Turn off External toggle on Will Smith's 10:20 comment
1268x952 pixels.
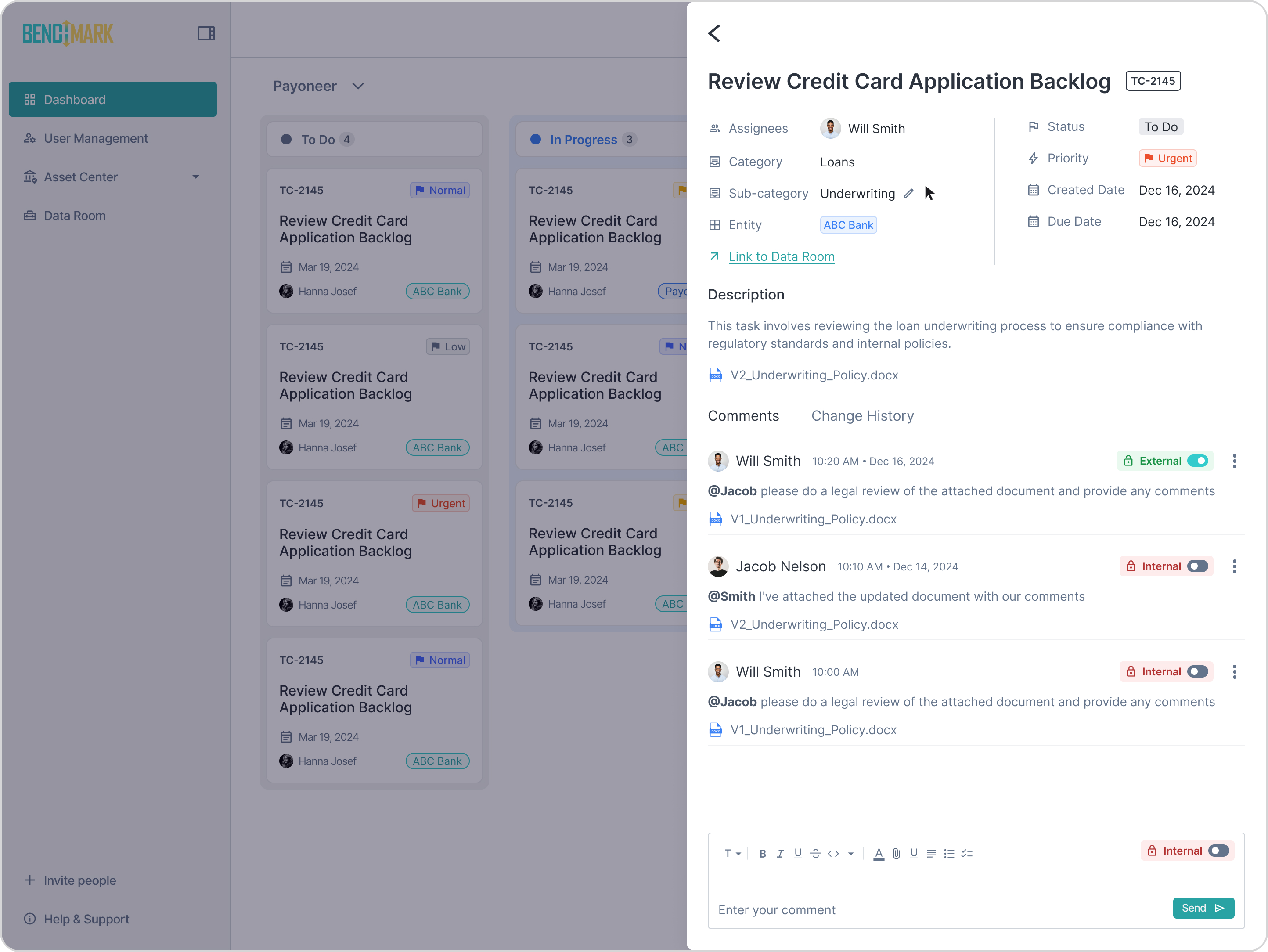[1197, 462]
